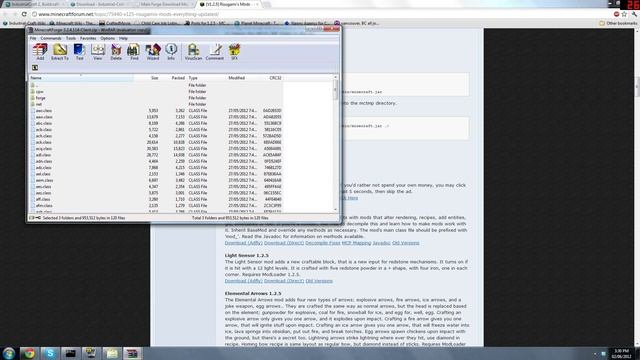This screenshot has width=640, height=360.
Task: Switch to the MinecraftForge Download Chrome tab
Action: (163, 4)
